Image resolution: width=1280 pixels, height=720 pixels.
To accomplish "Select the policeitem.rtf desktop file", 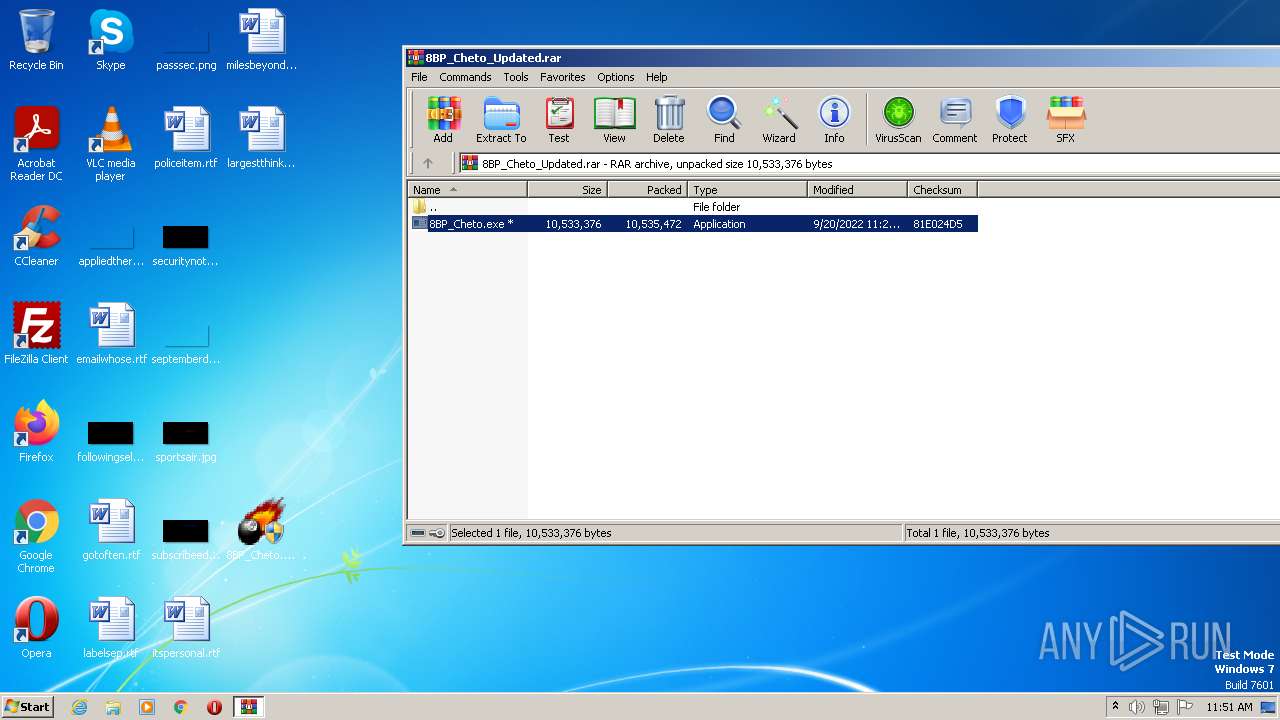I will [x=186, y=138].
